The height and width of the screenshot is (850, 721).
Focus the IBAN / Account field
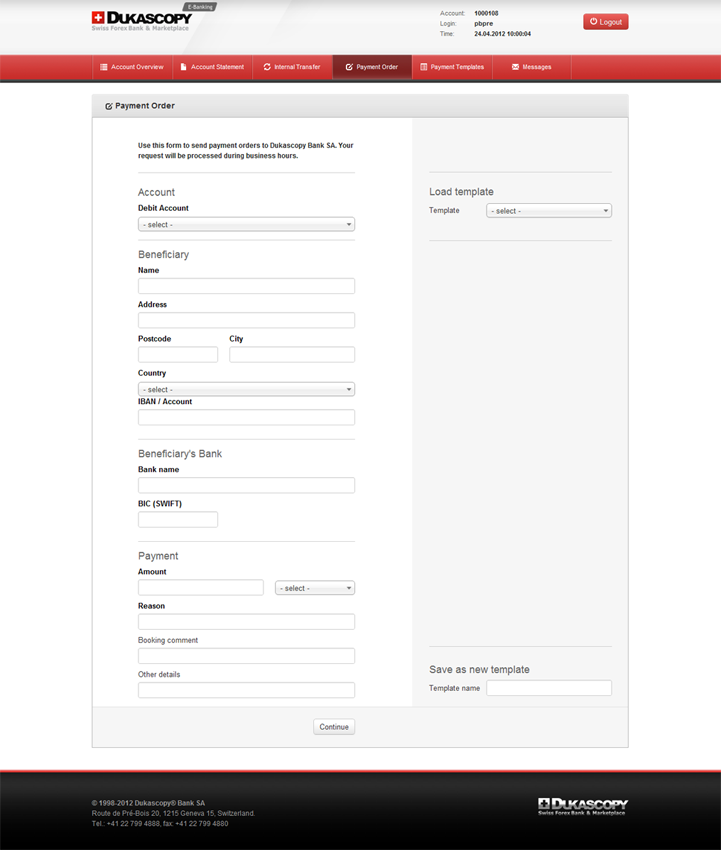[246, 417]
